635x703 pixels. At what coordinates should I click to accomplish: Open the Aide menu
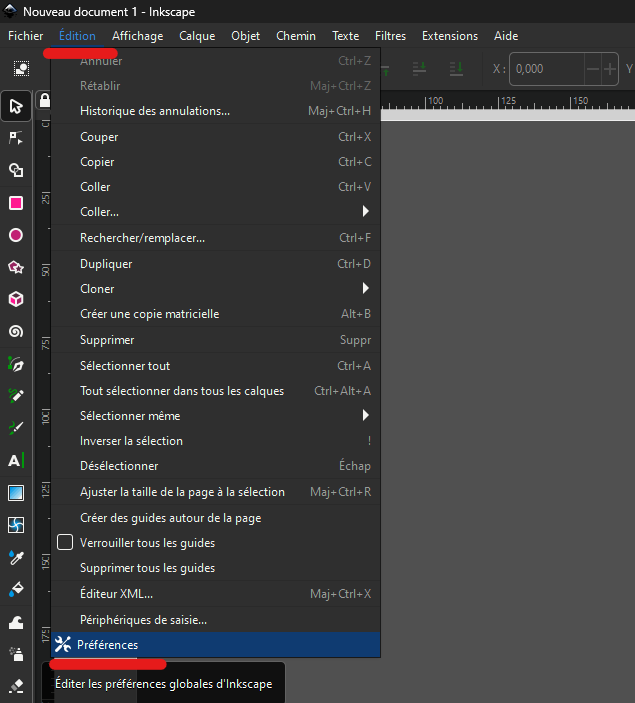click(506, 36)
